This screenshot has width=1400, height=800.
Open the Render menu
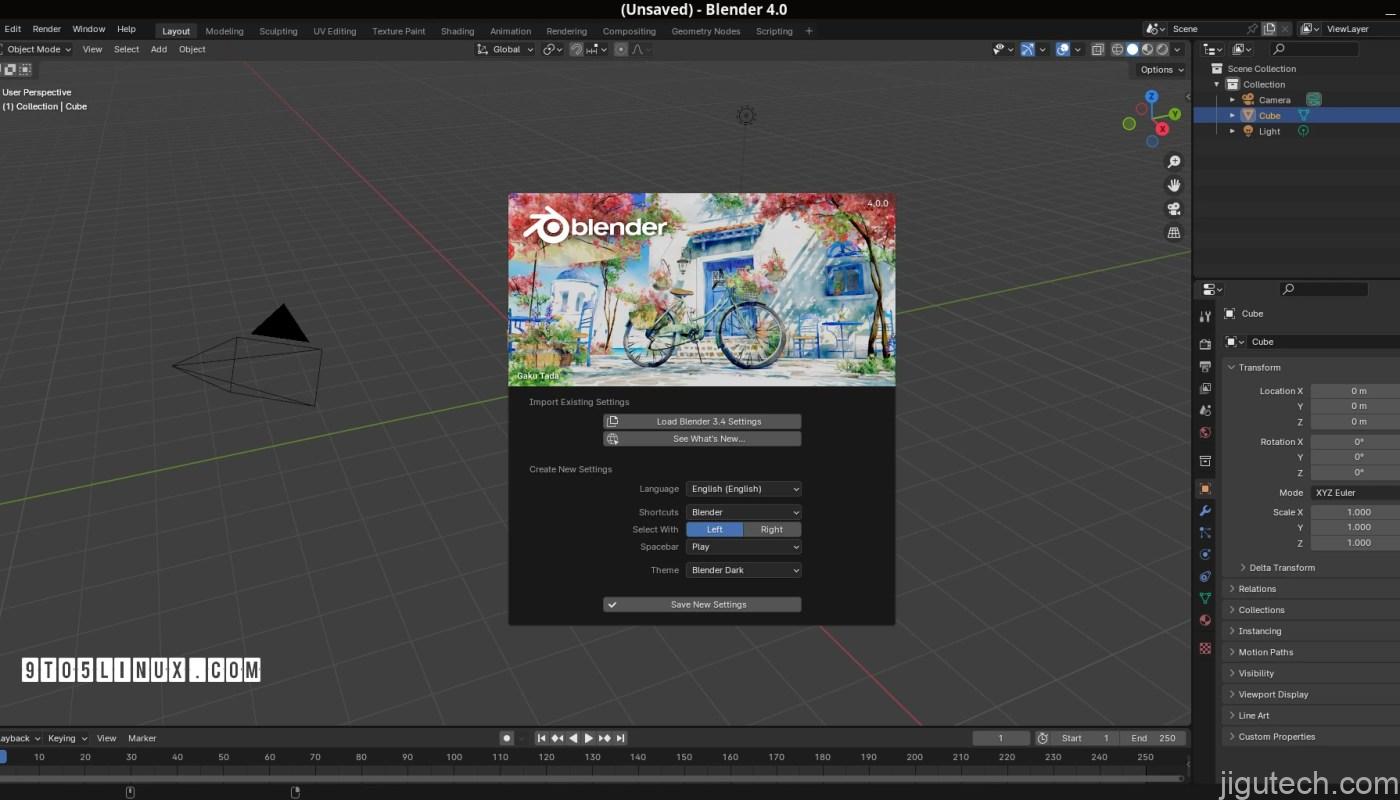pos(46,29)
